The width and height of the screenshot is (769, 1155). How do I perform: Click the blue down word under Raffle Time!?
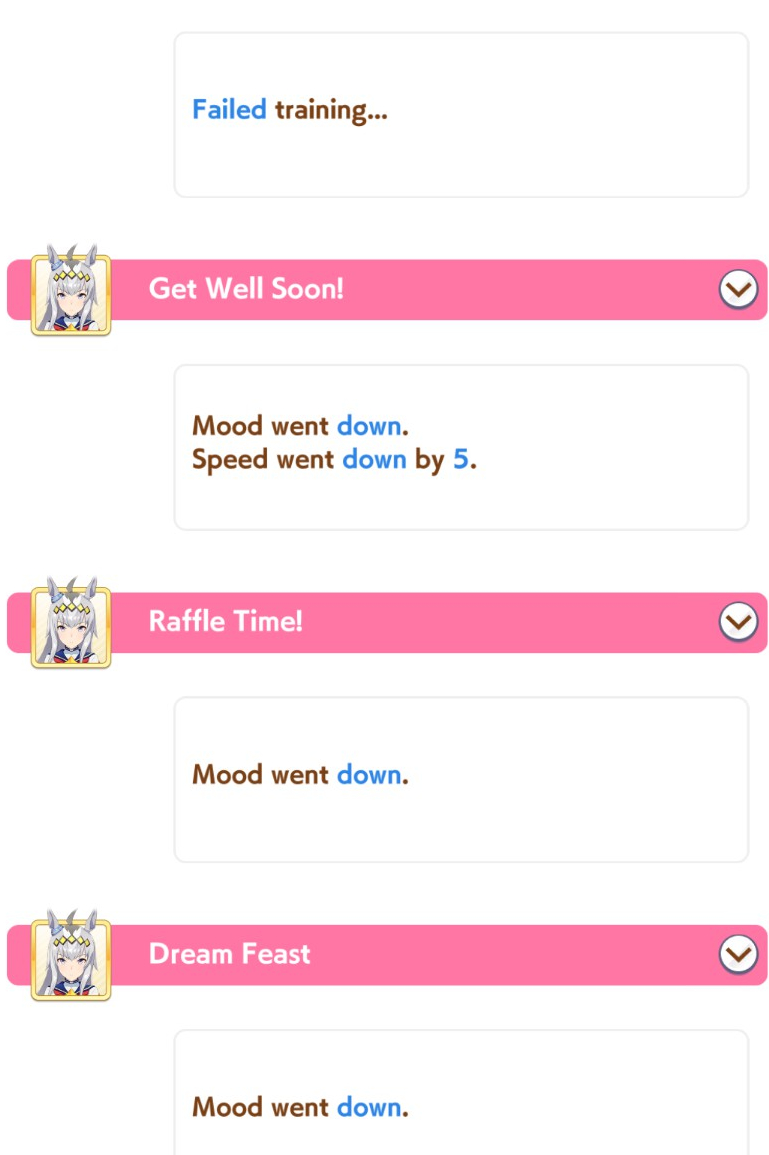[x=369, y=776]
